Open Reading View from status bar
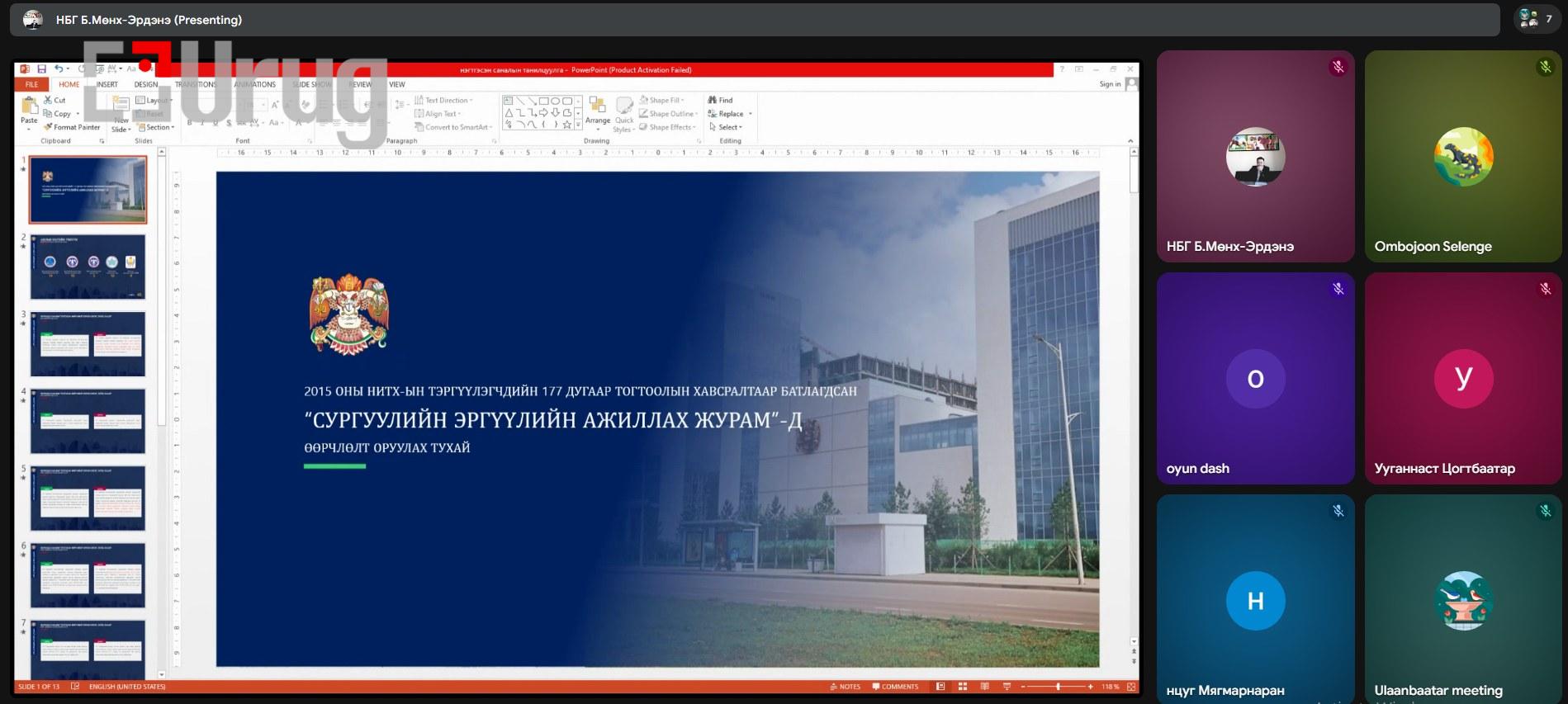 (x=984, y=687)
